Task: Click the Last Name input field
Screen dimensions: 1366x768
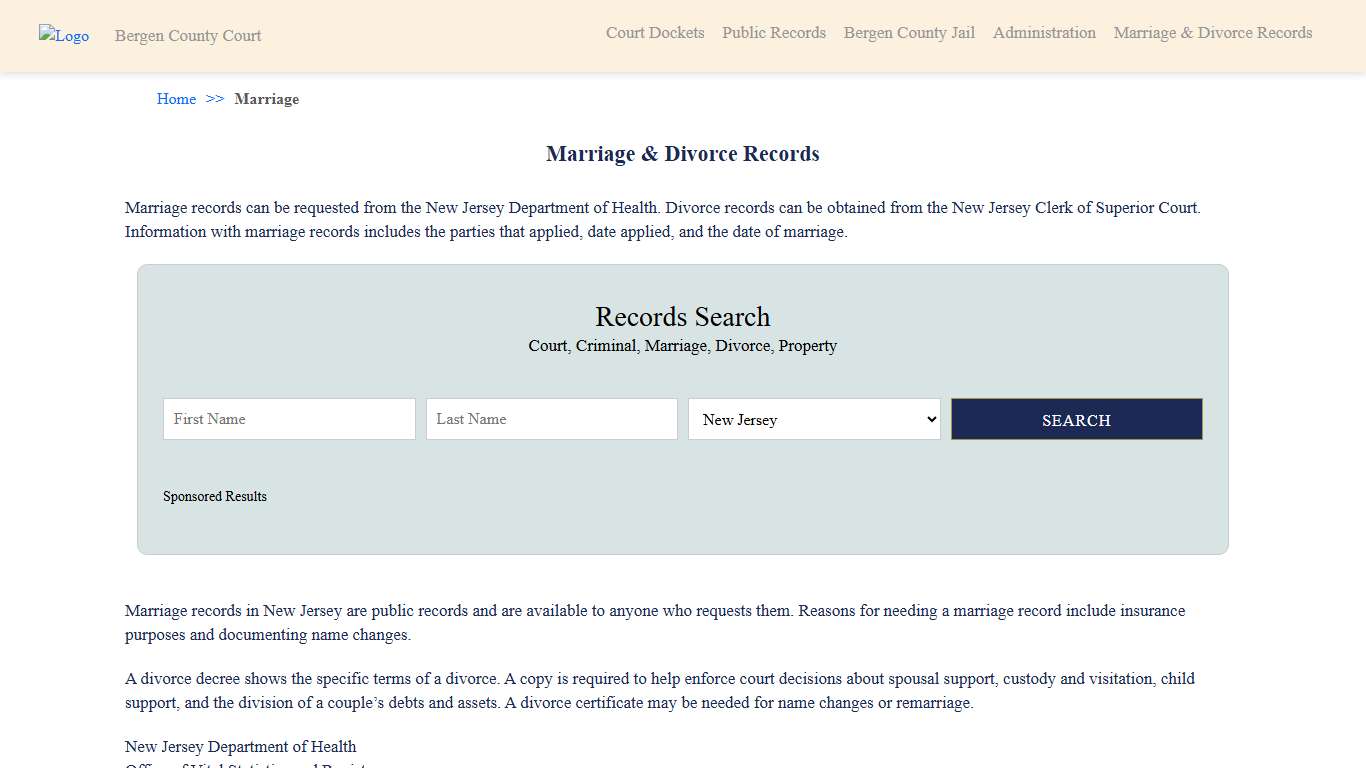Action: click(x=551, y=419)
